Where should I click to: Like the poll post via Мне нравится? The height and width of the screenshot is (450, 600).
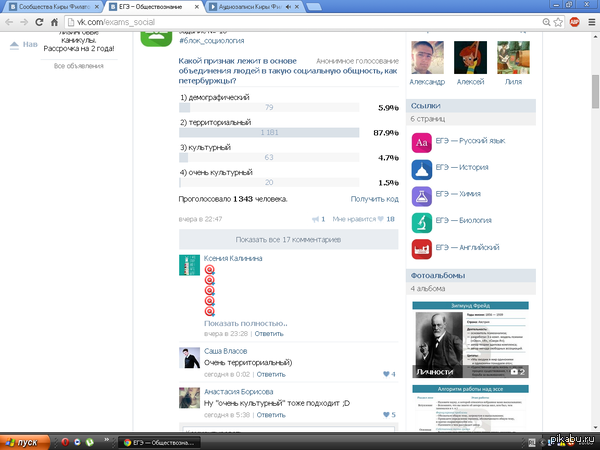click(363, 219)
